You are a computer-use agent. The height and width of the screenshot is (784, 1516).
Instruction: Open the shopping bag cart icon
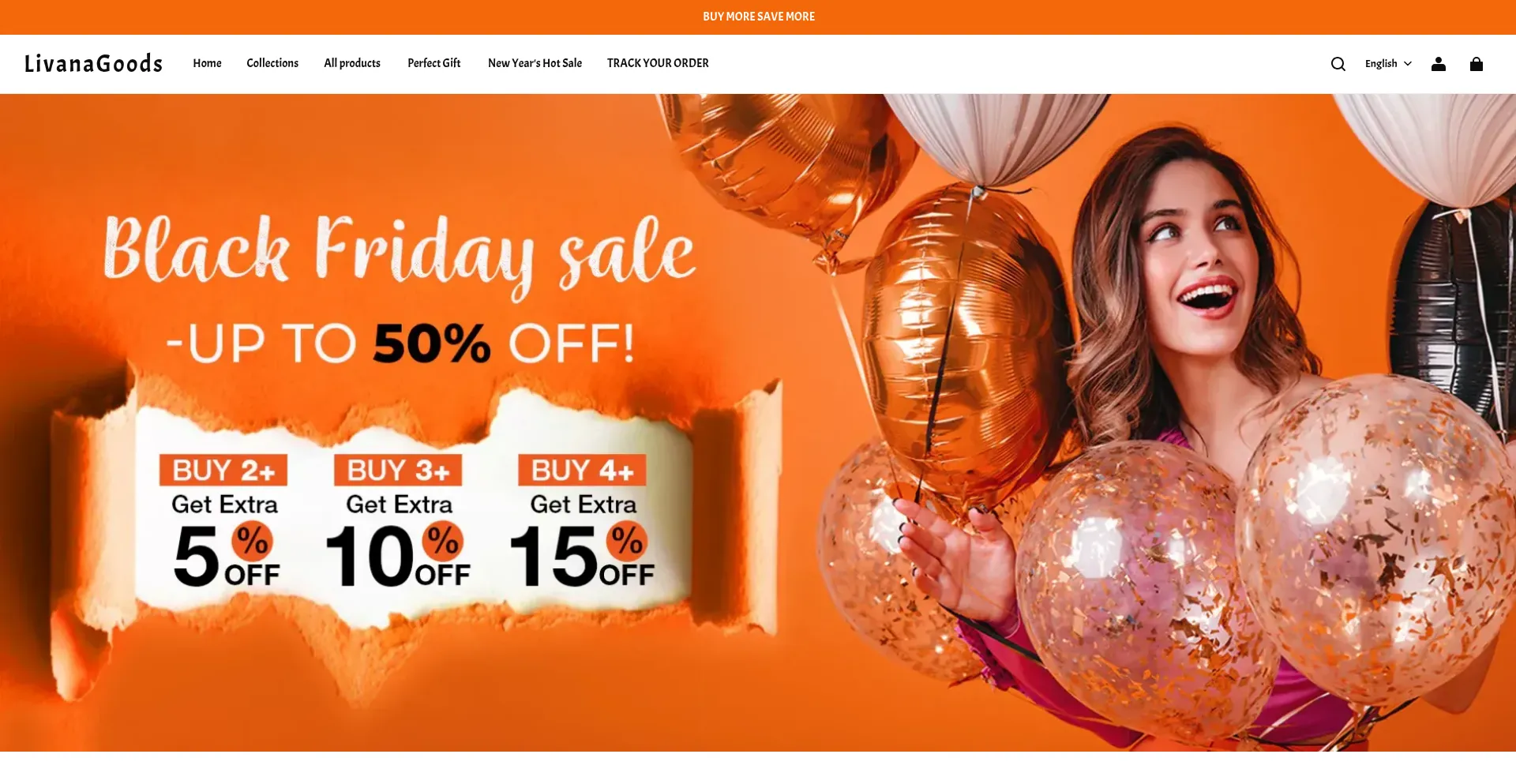[1476, 64]
